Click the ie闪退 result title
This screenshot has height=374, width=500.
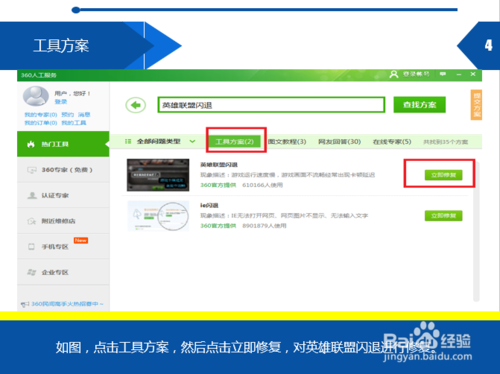pos(209,205)
